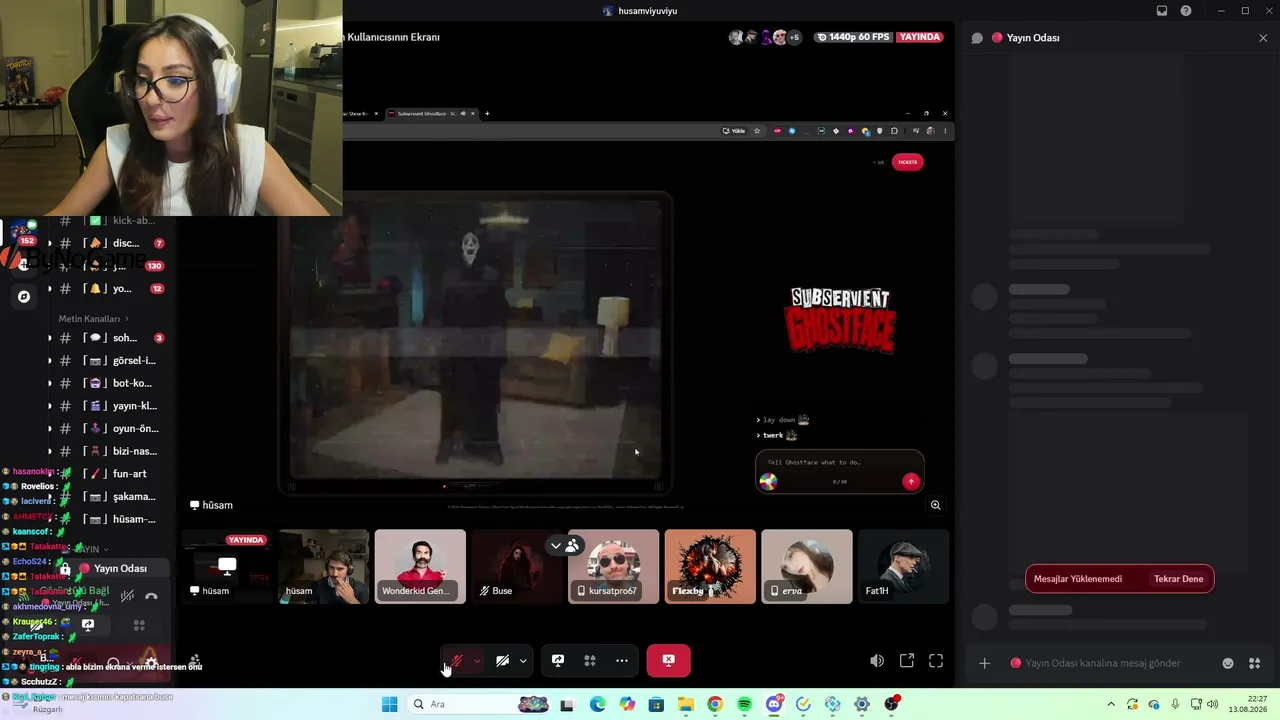Click the screen share button
Image resolution: width=1280 pixels, height=720 pixels.
pos(558,660)
